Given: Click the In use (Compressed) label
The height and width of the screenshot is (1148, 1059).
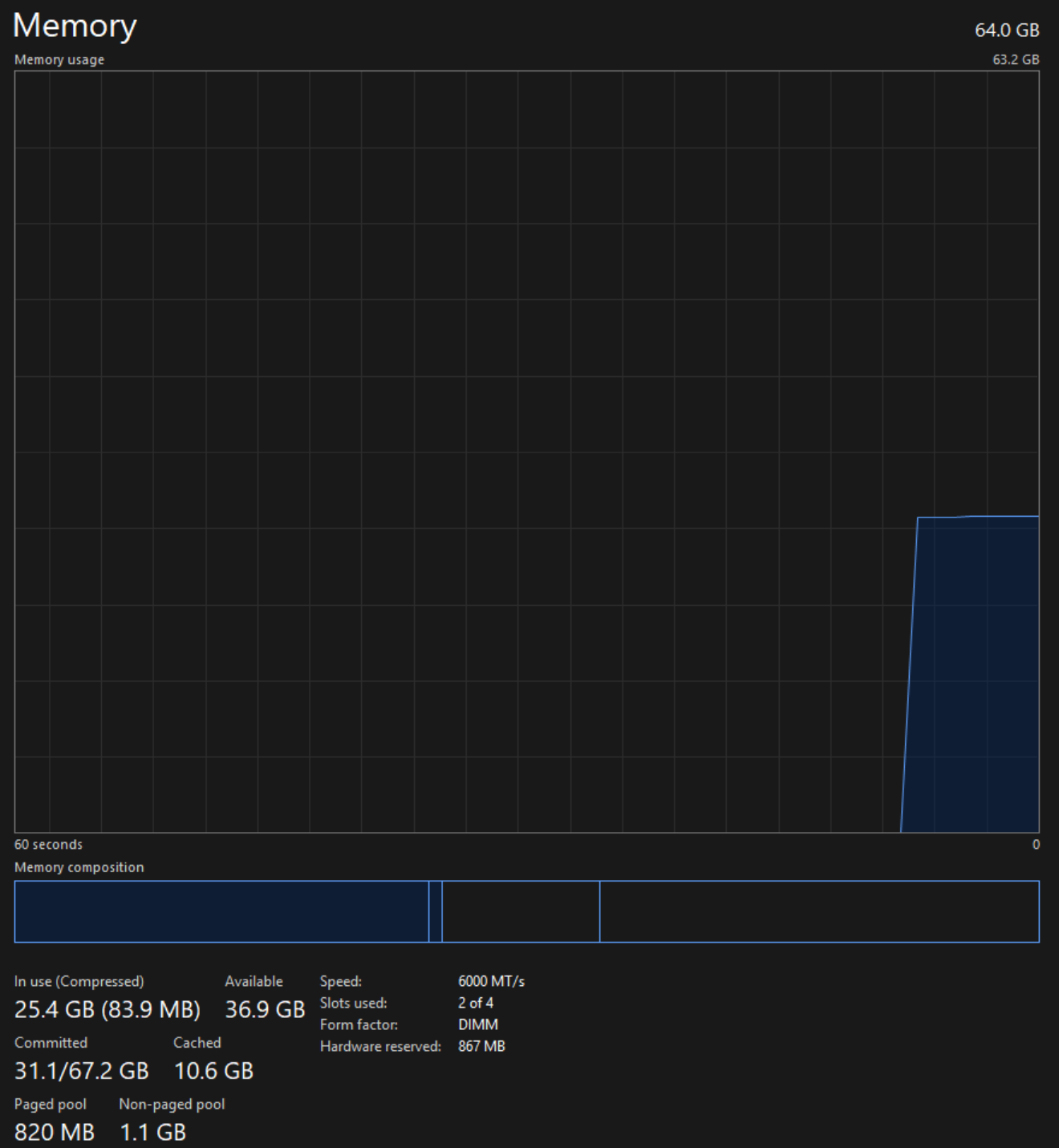Looking at the screenshot, I should pos(79,981).
